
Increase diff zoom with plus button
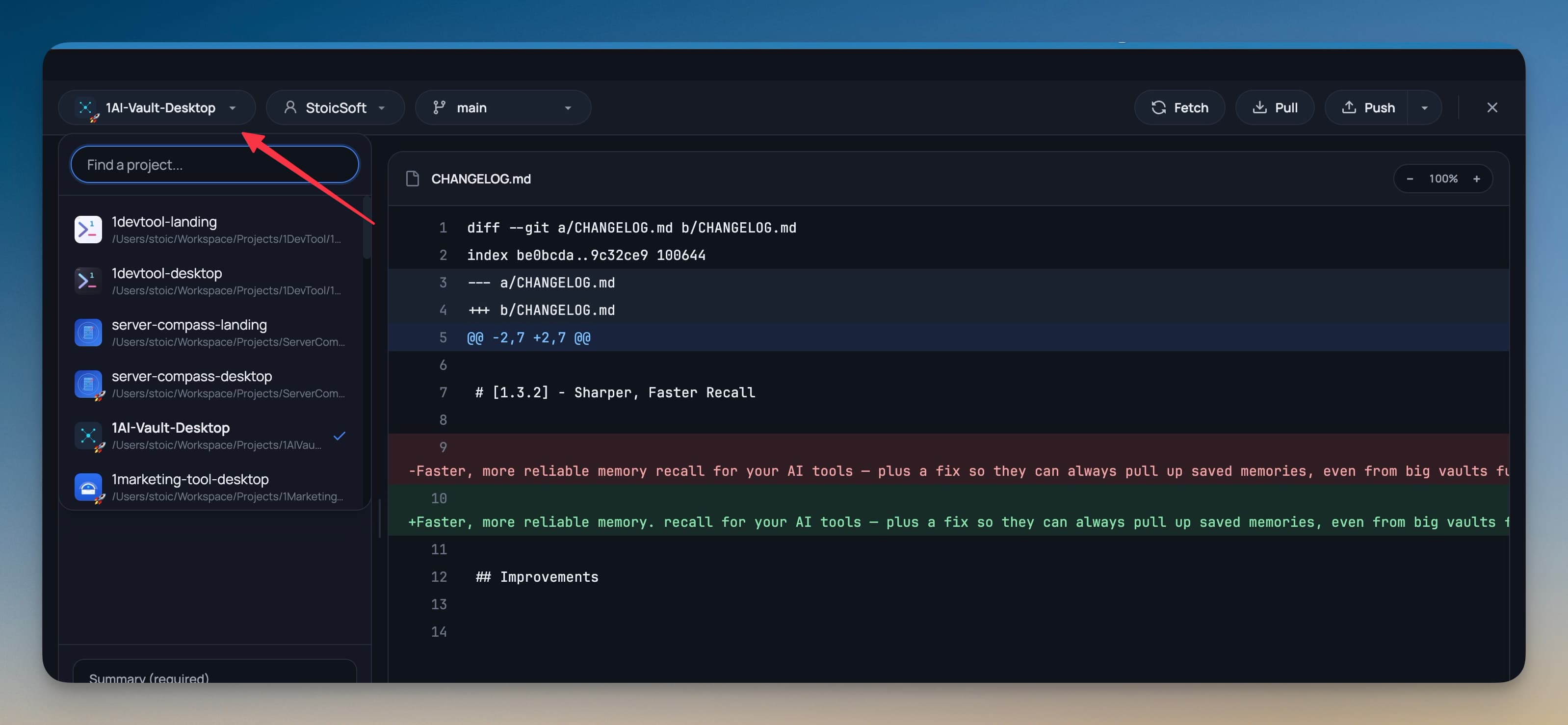(1476, 179)
